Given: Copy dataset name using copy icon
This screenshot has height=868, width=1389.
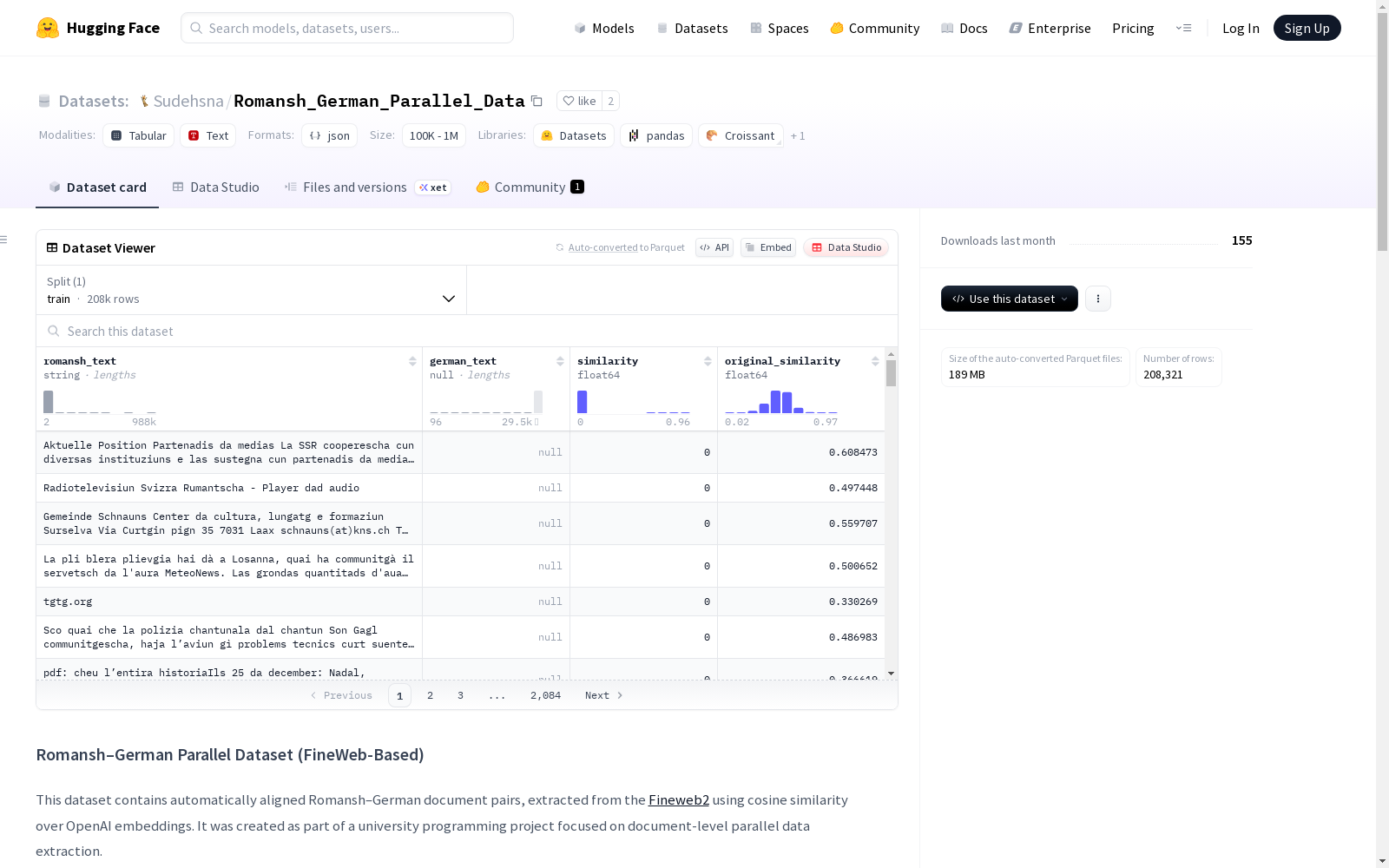Looking at the screenshot, I should pos(537,101).
